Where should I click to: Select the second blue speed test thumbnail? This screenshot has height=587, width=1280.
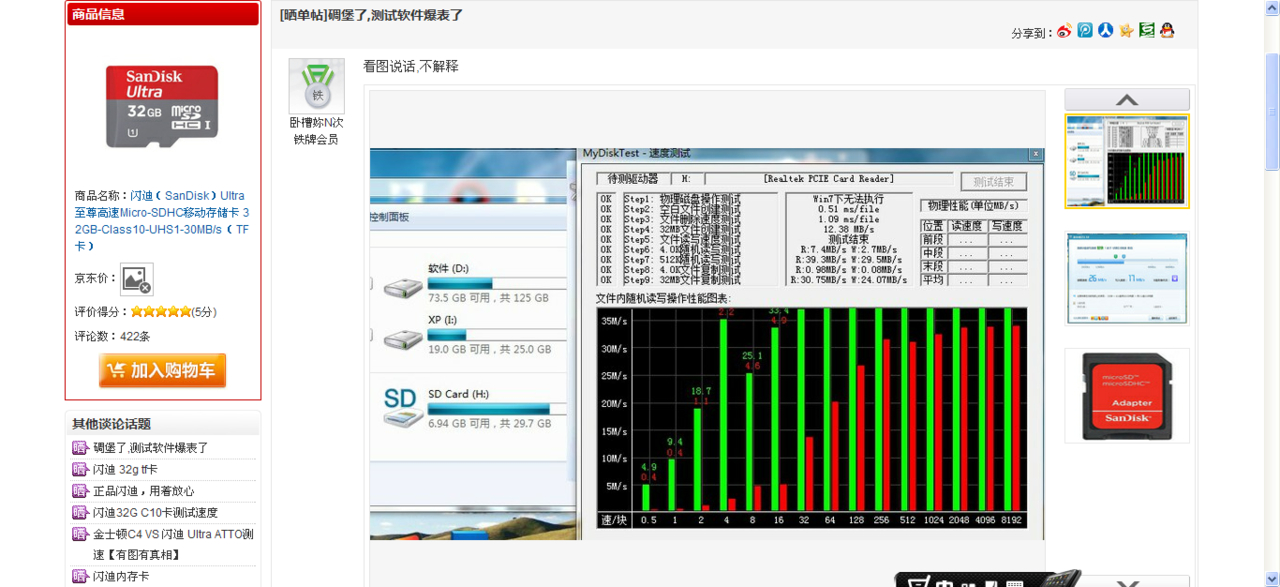1127,279
